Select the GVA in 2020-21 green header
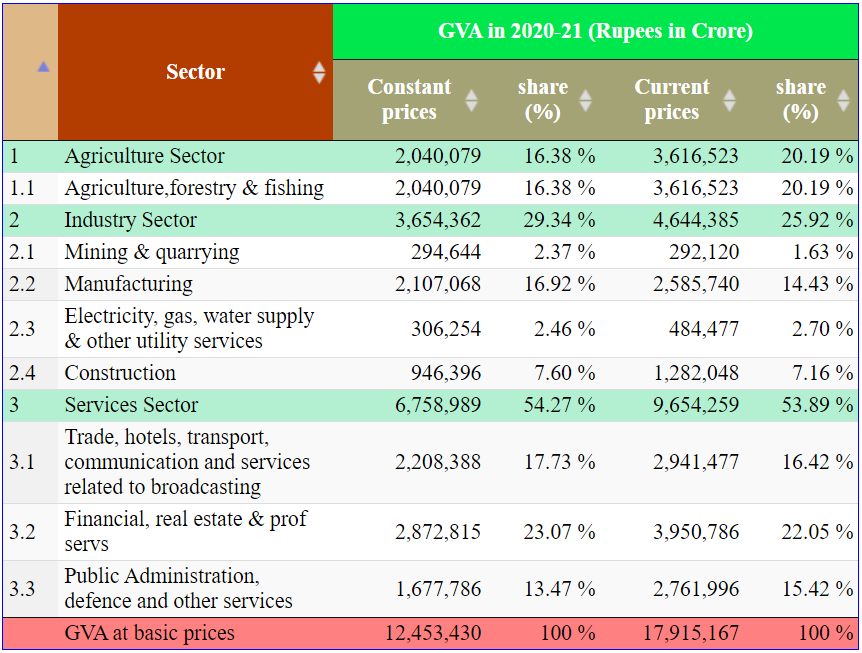862x653 pixels. tap(595, 31)
